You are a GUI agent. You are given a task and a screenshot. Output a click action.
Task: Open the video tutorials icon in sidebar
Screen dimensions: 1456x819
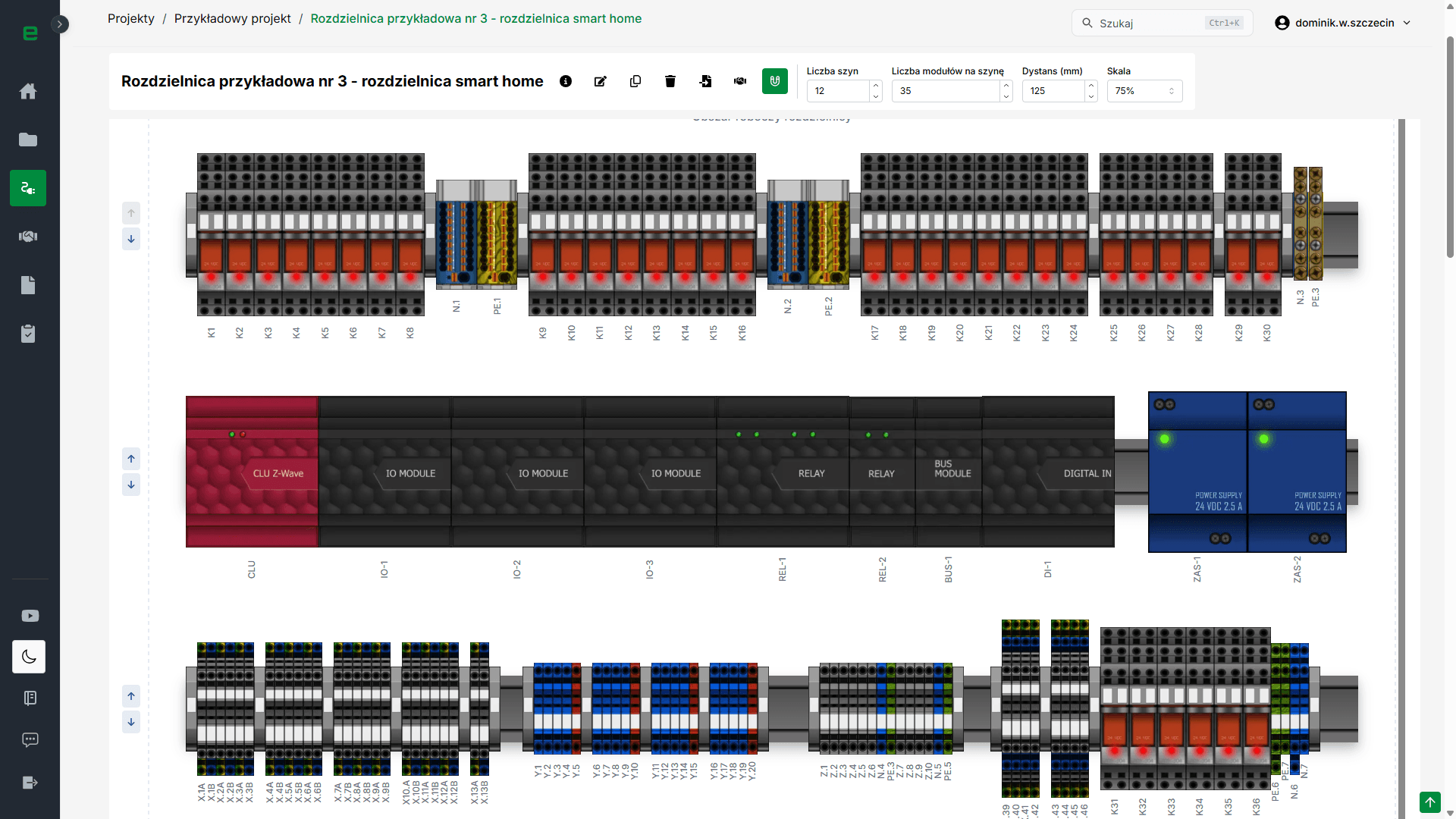30,616
